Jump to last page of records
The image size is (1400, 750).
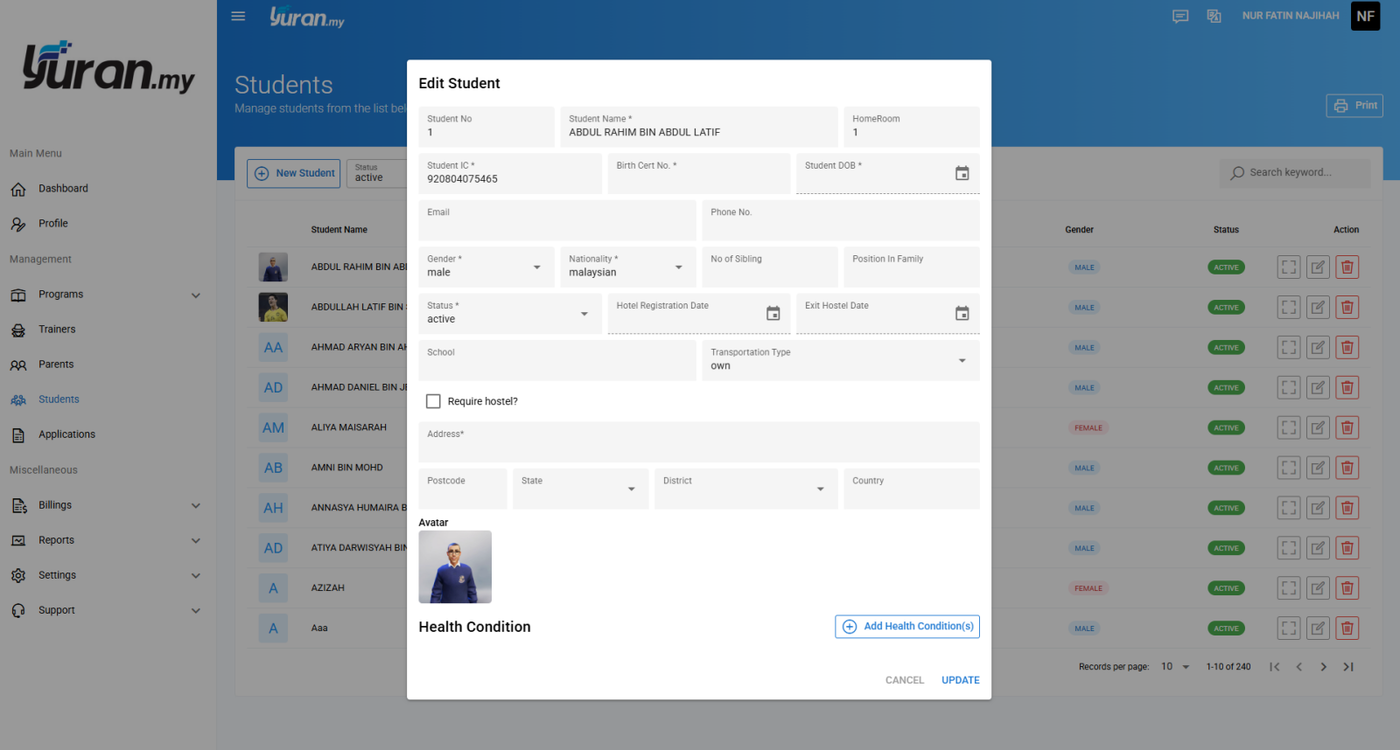coord(1348,667)
